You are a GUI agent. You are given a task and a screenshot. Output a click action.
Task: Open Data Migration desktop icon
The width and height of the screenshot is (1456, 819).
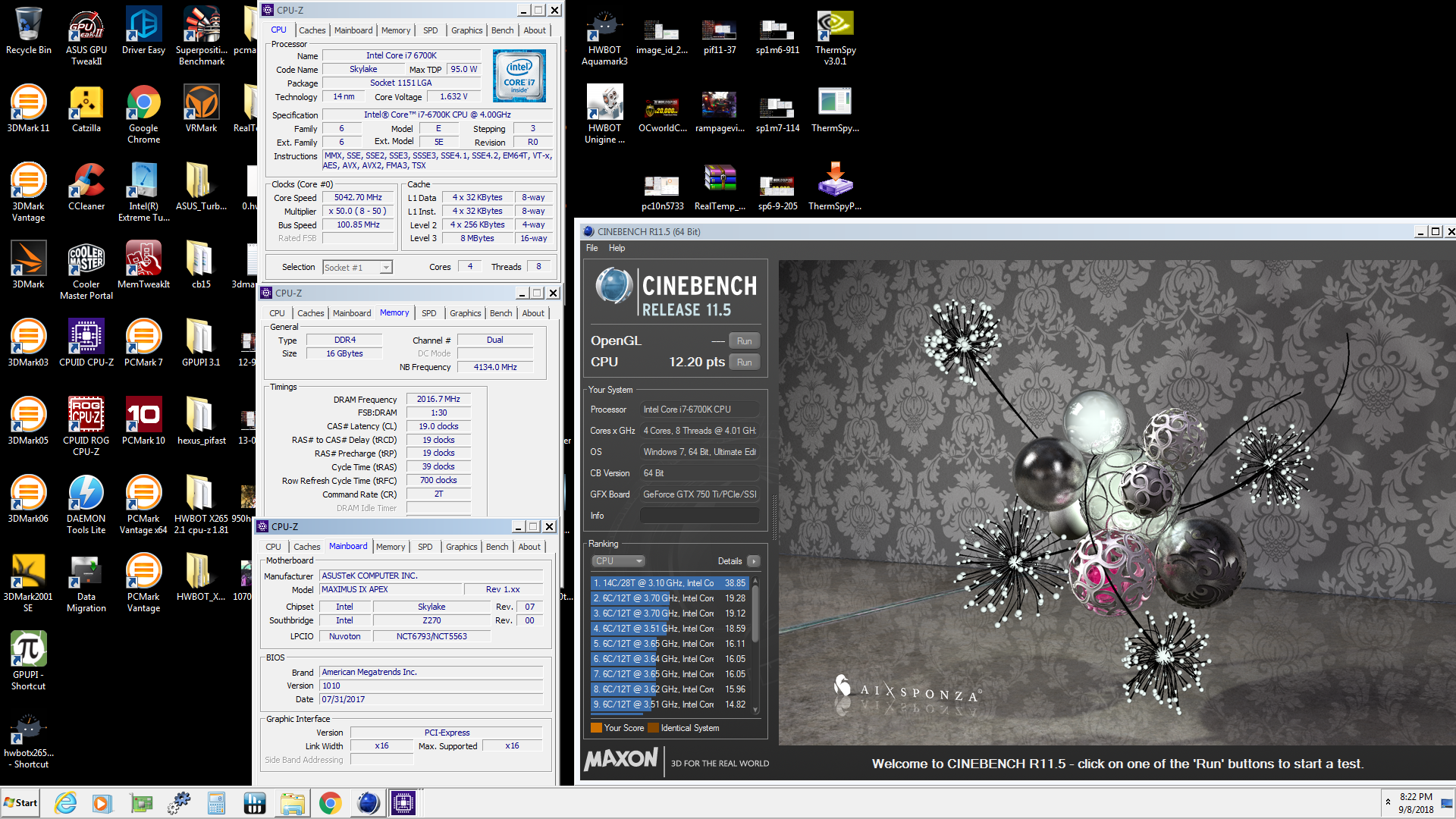click(86, 584)
